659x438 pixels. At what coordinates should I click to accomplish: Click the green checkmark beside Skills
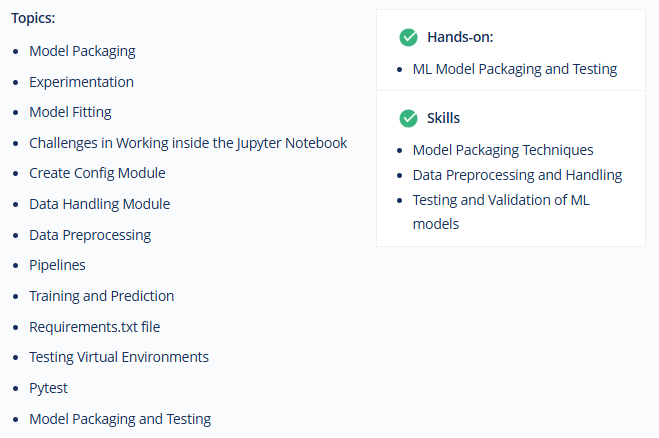click(408, 118)
